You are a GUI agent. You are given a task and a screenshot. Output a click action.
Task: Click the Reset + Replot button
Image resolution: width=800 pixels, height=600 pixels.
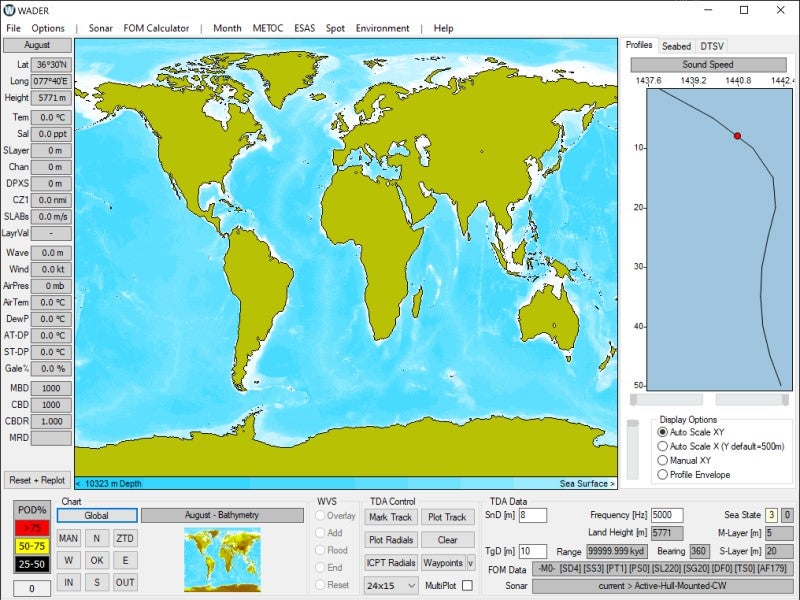click(x=37, y=480)
